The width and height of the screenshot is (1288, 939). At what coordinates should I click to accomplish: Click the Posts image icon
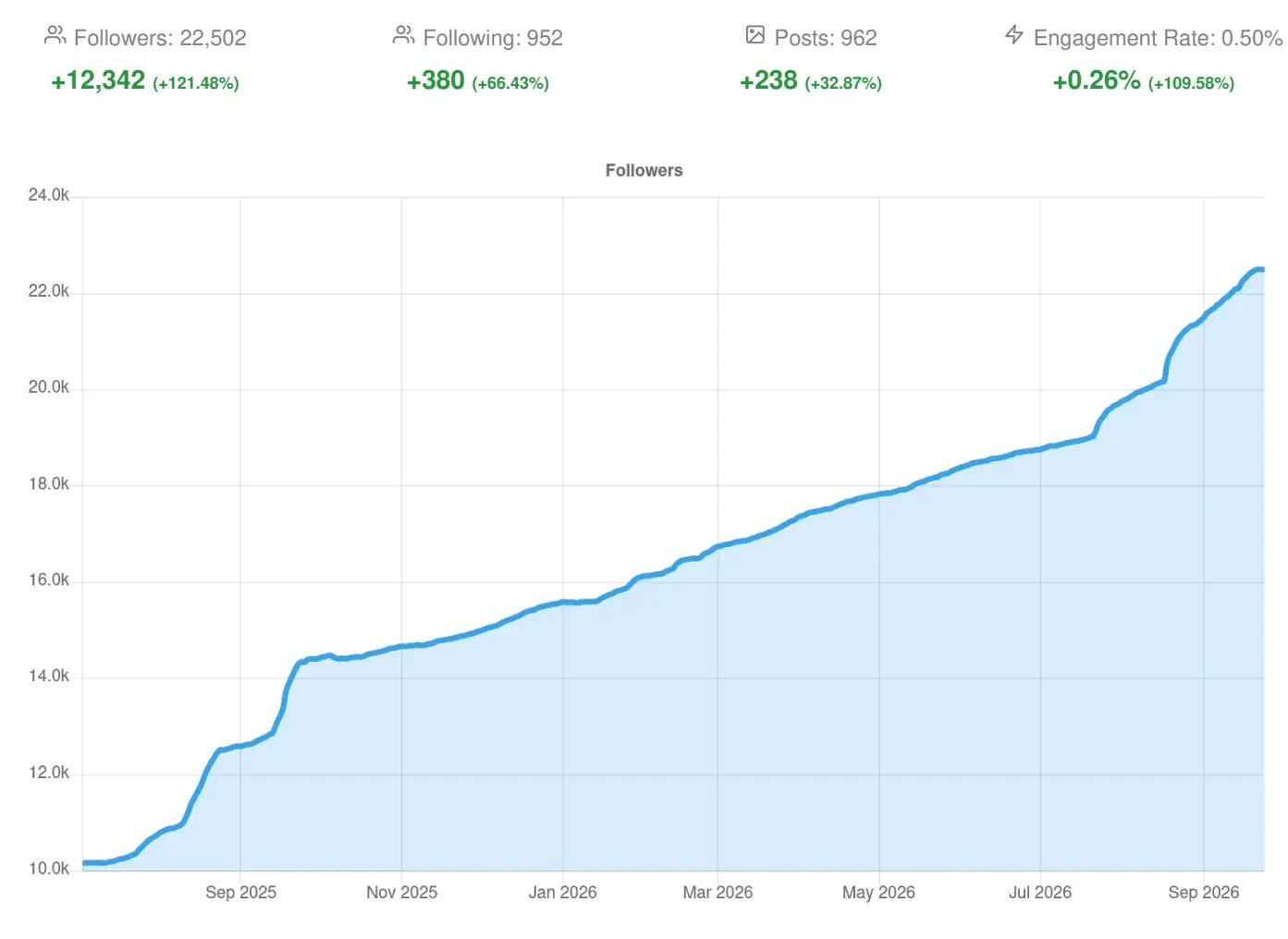pos(755,35)
